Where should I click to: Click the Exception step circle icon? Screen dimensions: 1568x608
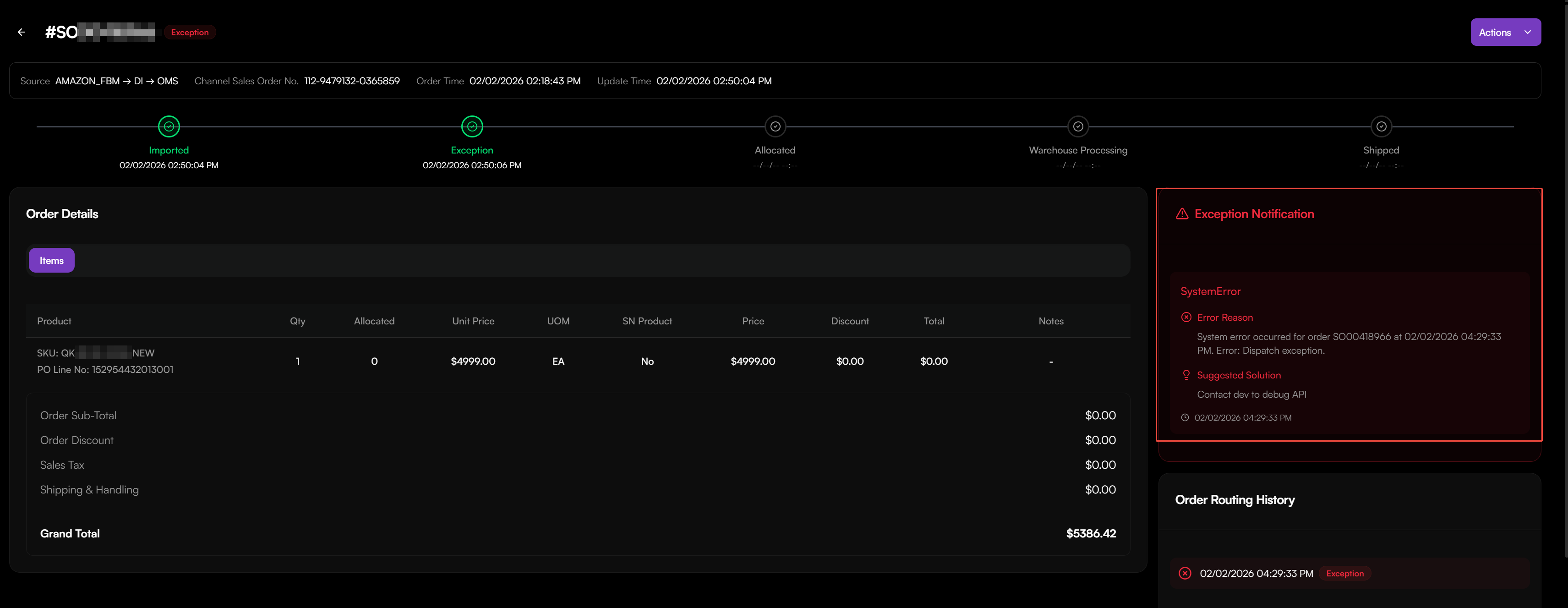tap(472, 126)
